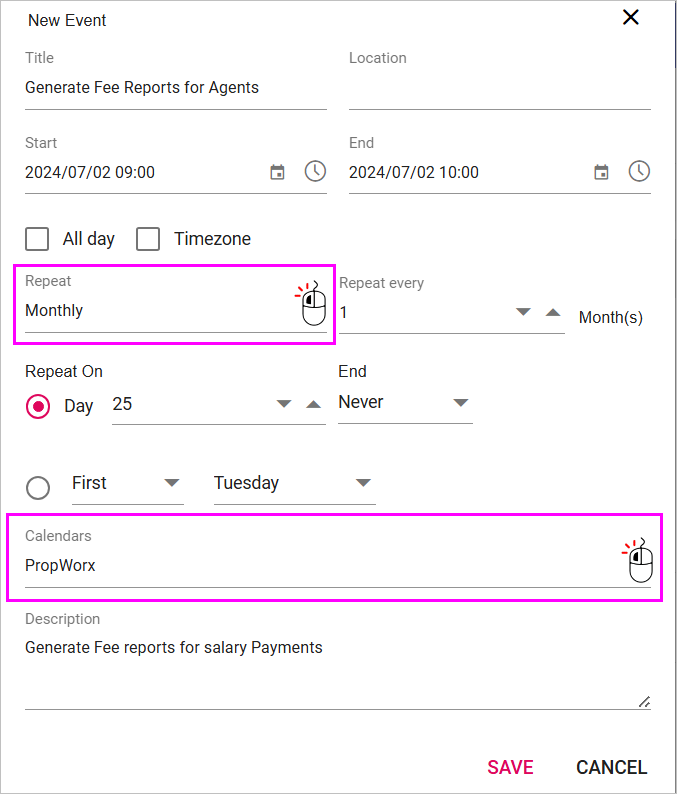Open the End date calendar picker icon
Screen dimensions: 677x794
tap(601, 172)
